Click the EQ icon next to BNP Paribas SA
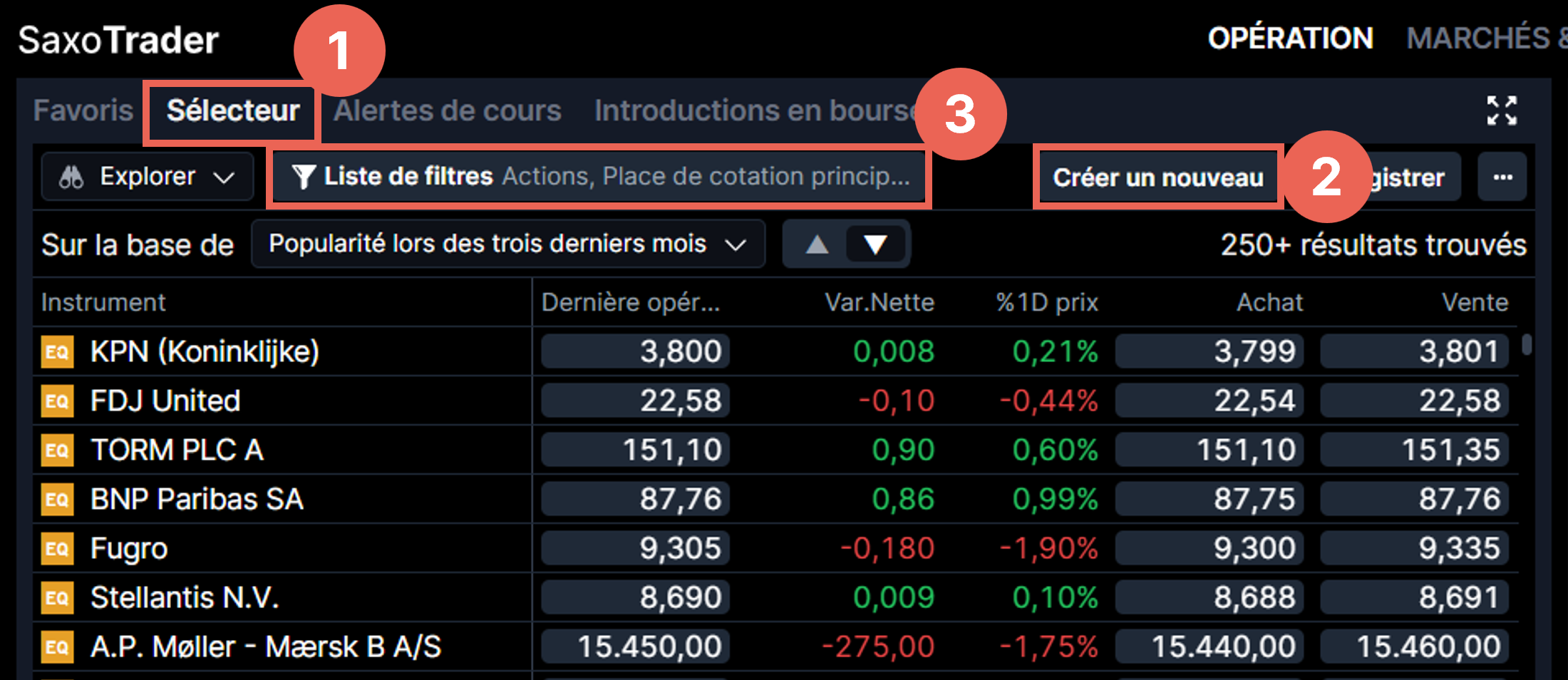The height and width of the screenshot is (680, 1568). pos(58,499)
